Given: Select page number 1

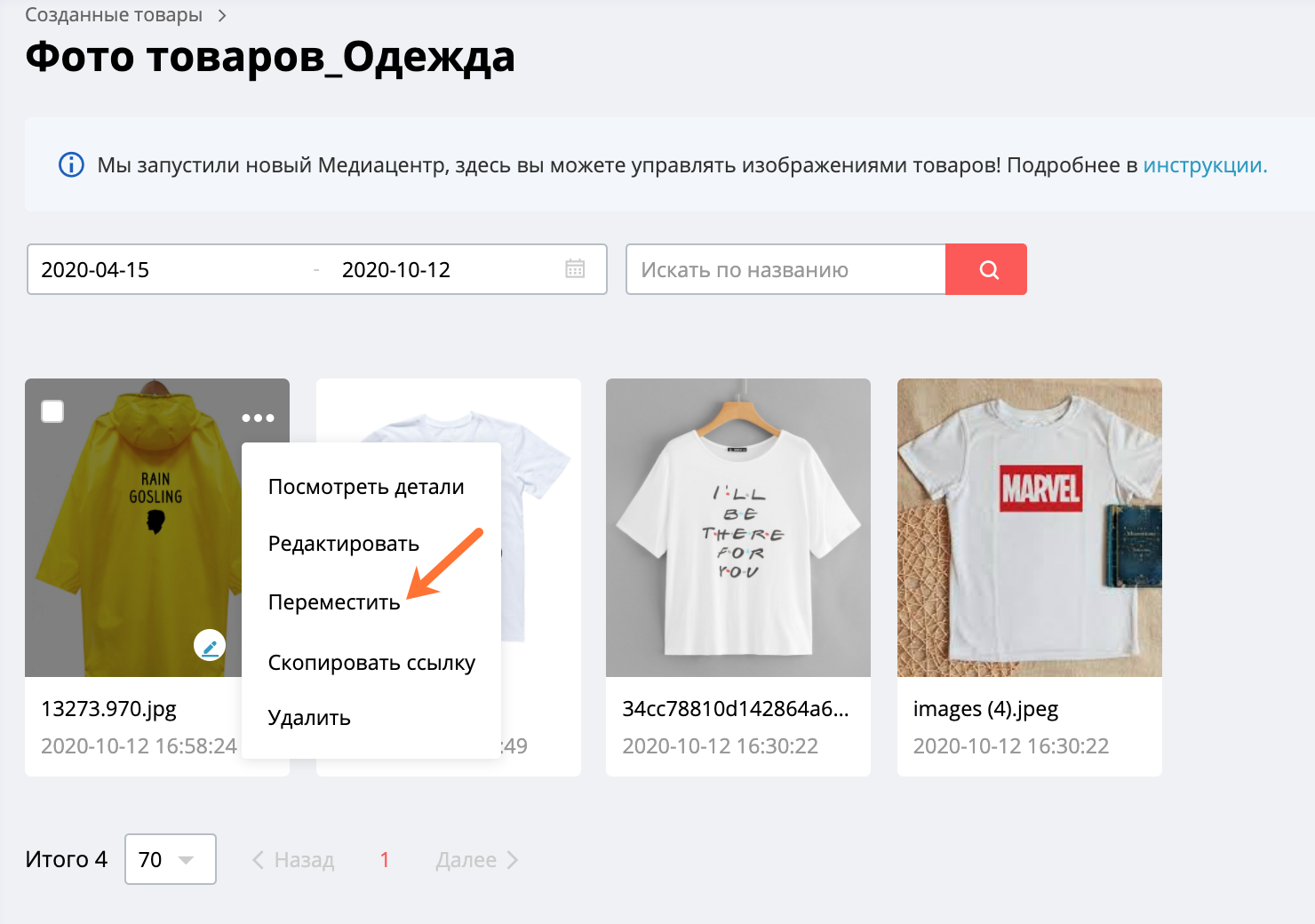Looking at the screenshot, I should 385,860.
